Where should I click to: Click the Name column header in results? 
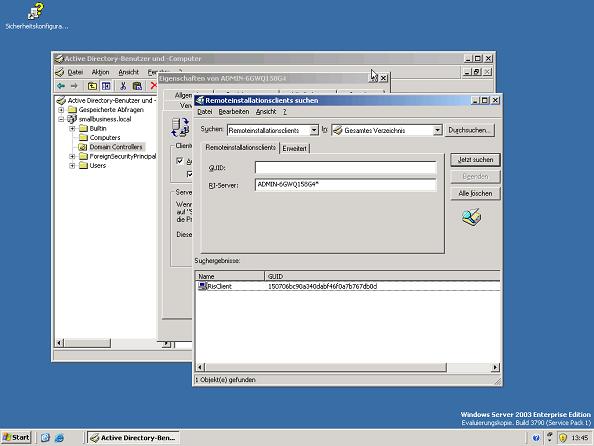[230, 276]
